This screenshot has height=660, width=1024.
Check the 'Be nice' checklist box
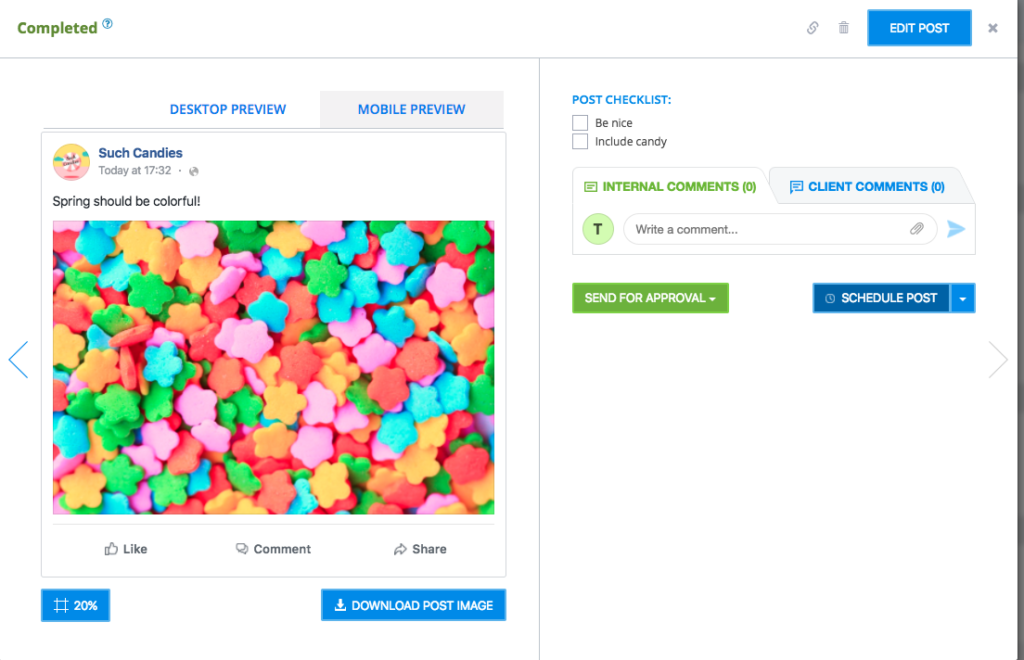580,123
